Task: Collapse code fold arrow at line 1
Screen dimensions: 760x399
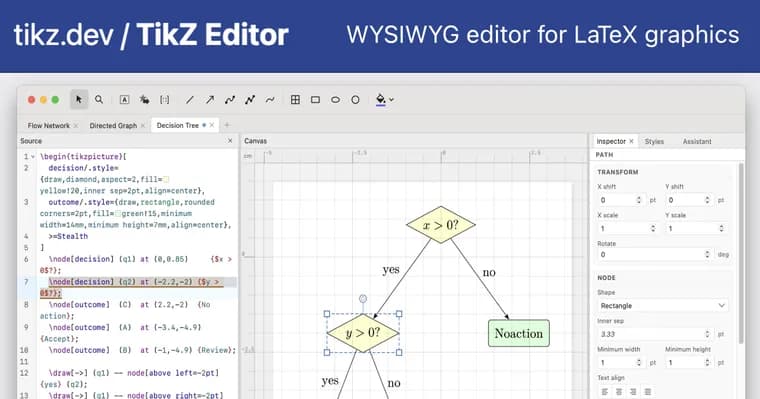Action: pos(33,157)
